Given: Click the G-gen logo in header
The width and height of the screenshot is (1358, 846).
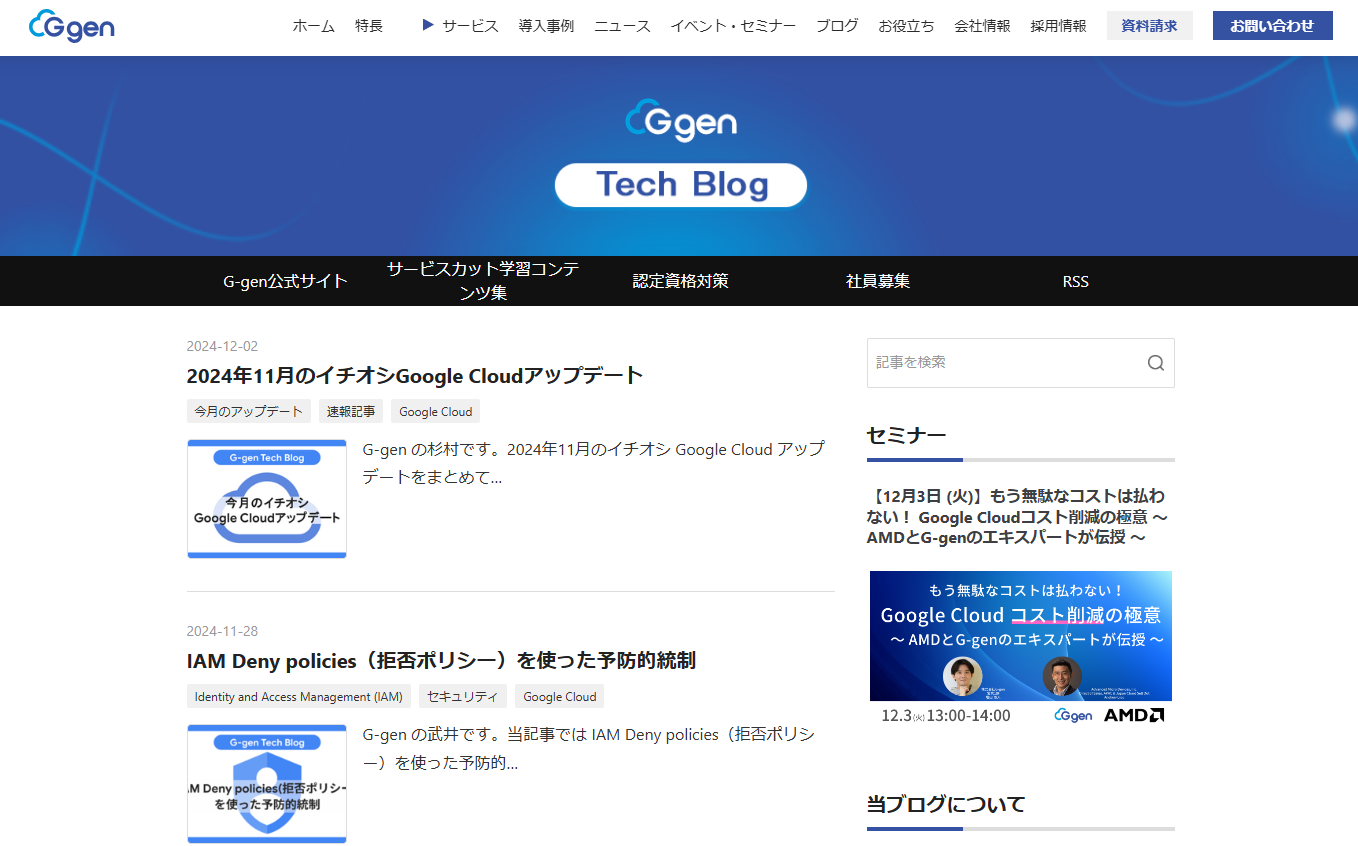Looking at the screenshot, I should click(x=72, y=26).
